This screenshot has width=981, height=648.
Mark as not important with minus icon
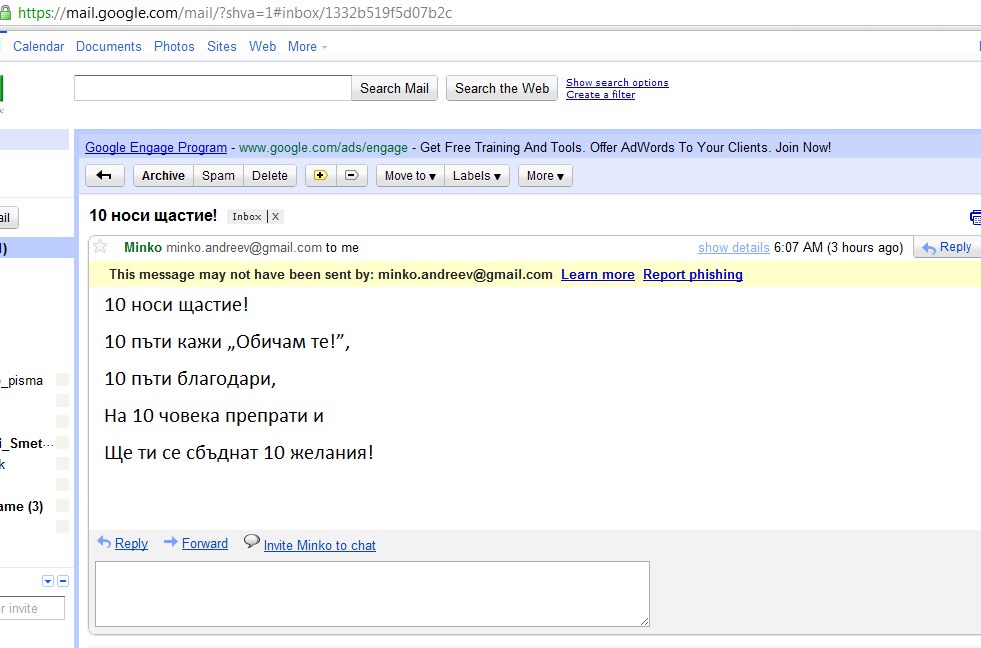(x=351, y=176)
